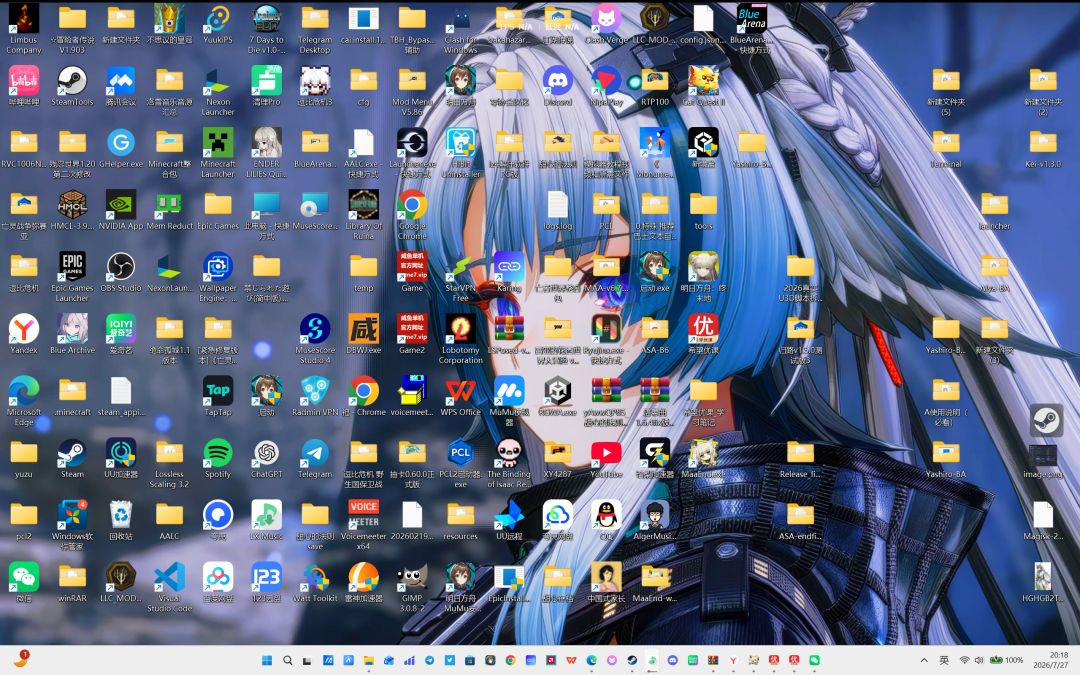
Task: Open the ENDER LILIES shortcut
Action: [267, 152]
